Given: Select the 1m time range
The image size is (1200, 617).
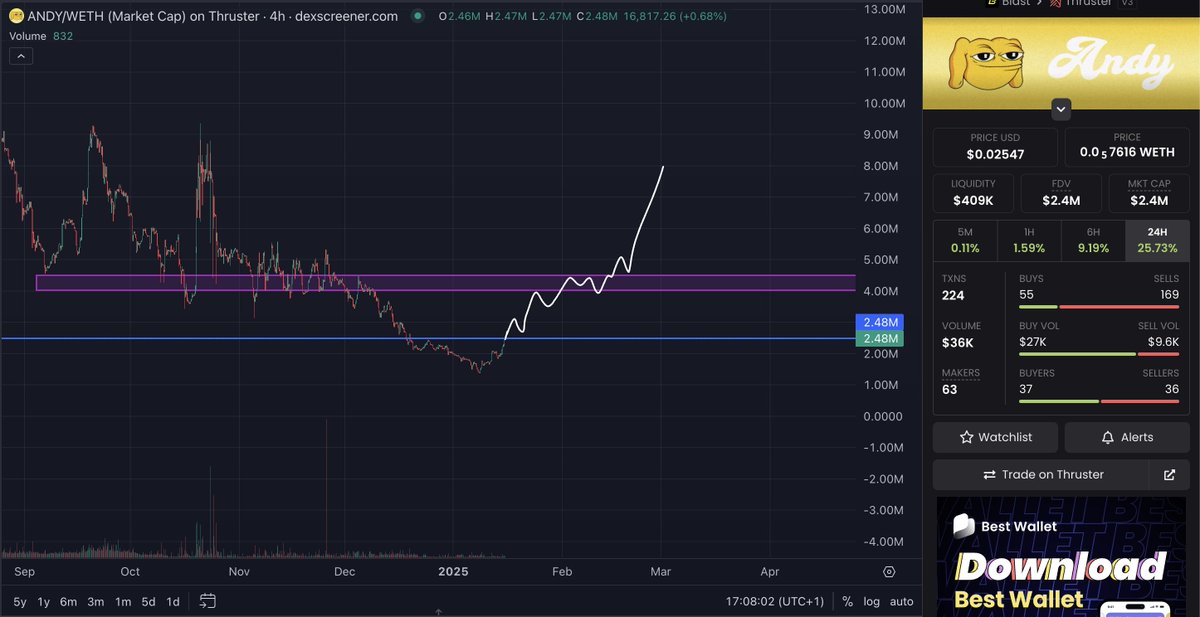Looking at the screenshot, I should click(x=123, y=601).
